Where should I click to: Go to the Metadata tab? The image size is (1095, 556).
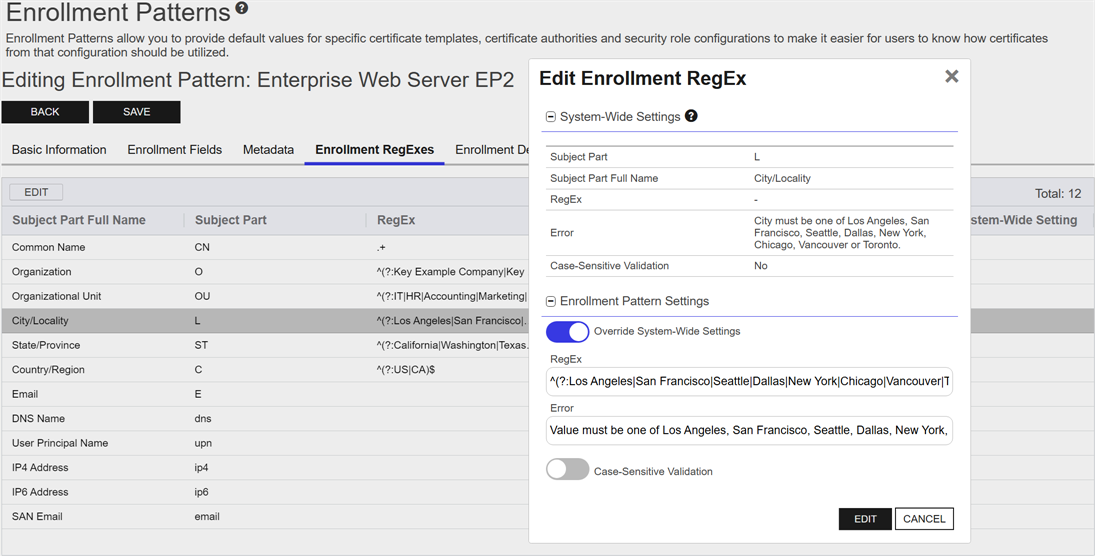(268, 150)
